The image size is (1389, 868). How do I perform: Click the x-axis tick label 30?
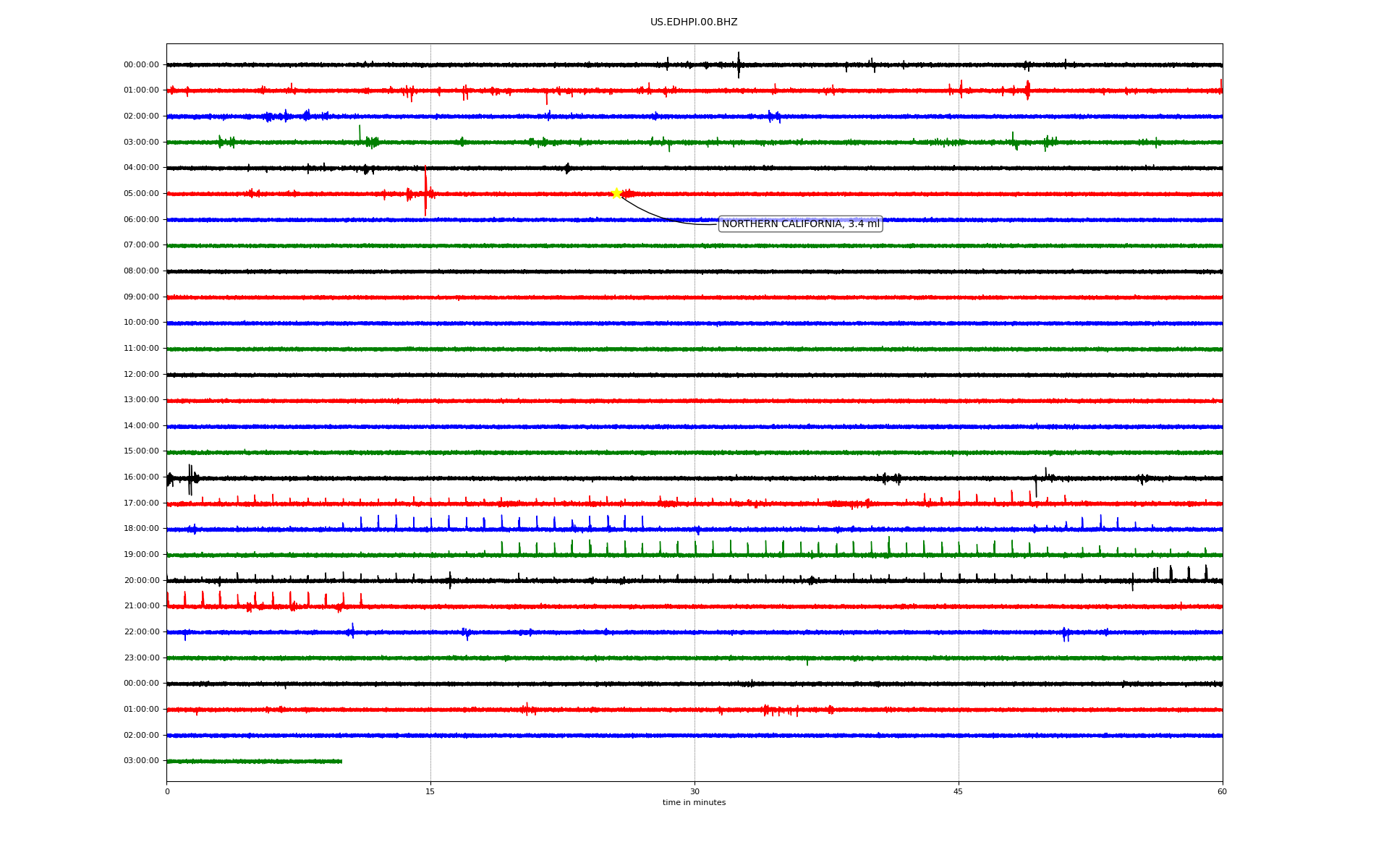[x=694, y=791]
